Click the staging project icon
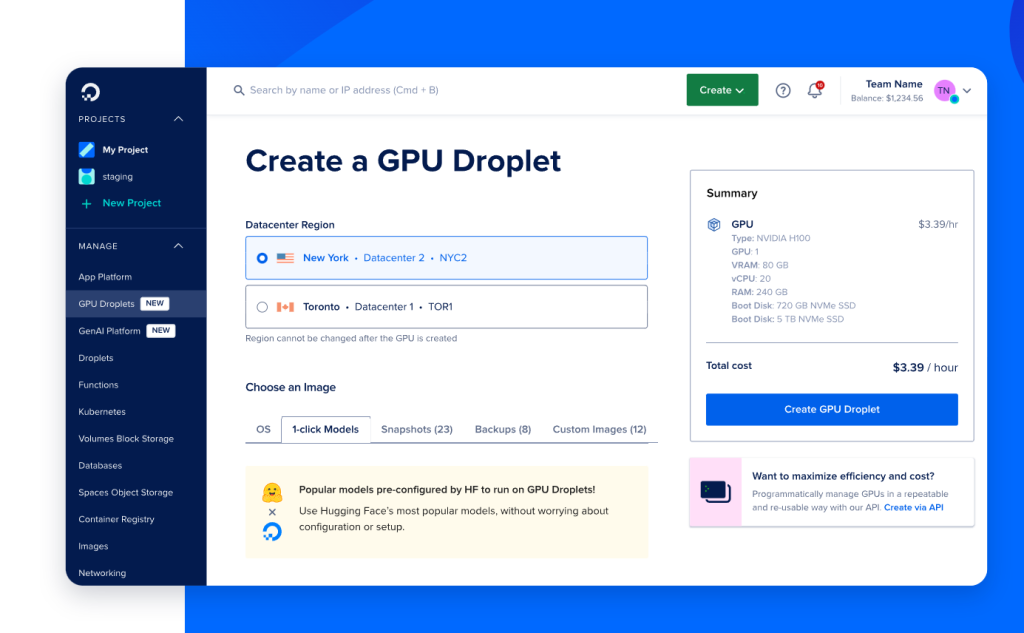1024x633 pixels. [86, 176]
